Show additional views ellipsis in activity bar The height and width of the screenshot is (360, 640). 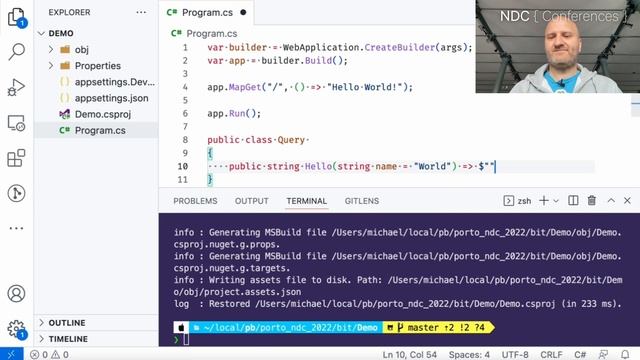(16, 228)
